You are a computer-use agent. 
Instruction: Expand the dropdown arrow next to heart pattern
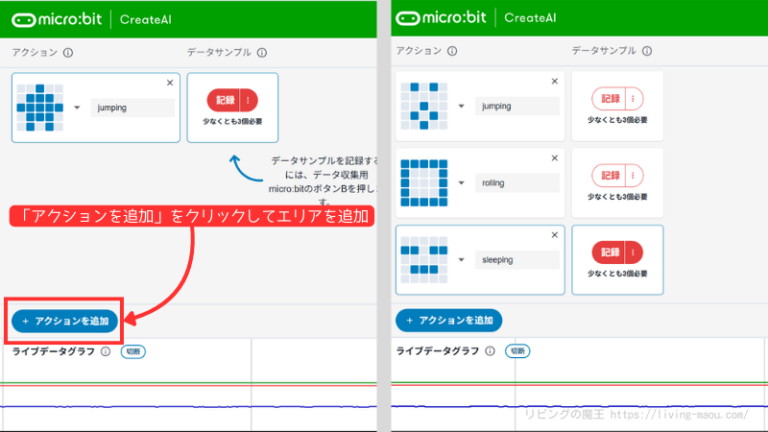click(x=77, y=108)
